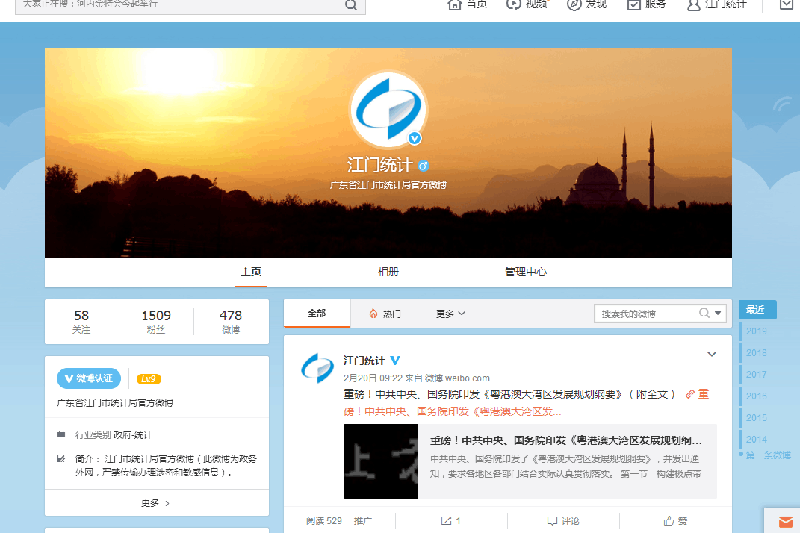800x533 pixels.
Task: Open the dark article thumbnail image
Action: click(381, 461)
